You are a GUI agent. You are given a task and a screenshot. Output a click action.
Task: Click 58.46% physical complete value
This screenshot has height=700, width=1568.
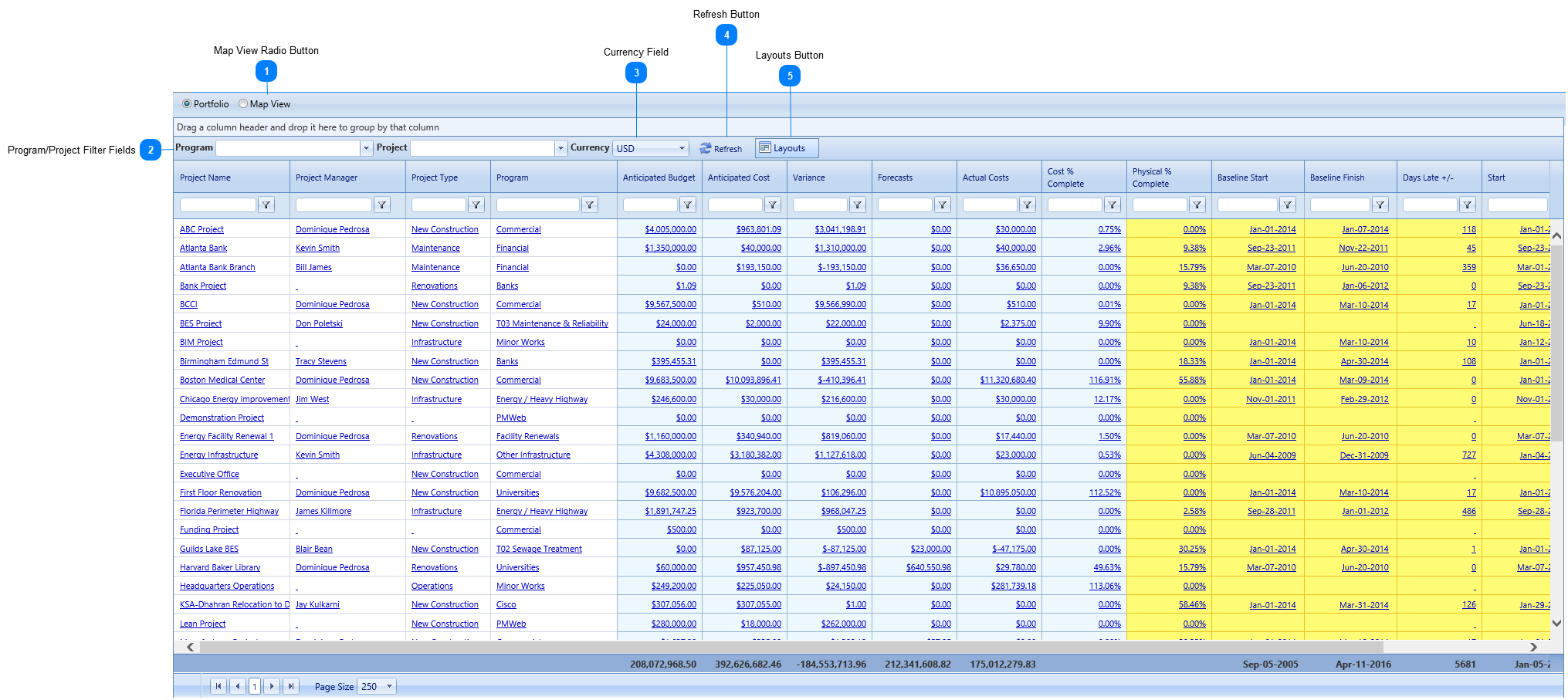pyautogui.click(x=1192, y=605)
